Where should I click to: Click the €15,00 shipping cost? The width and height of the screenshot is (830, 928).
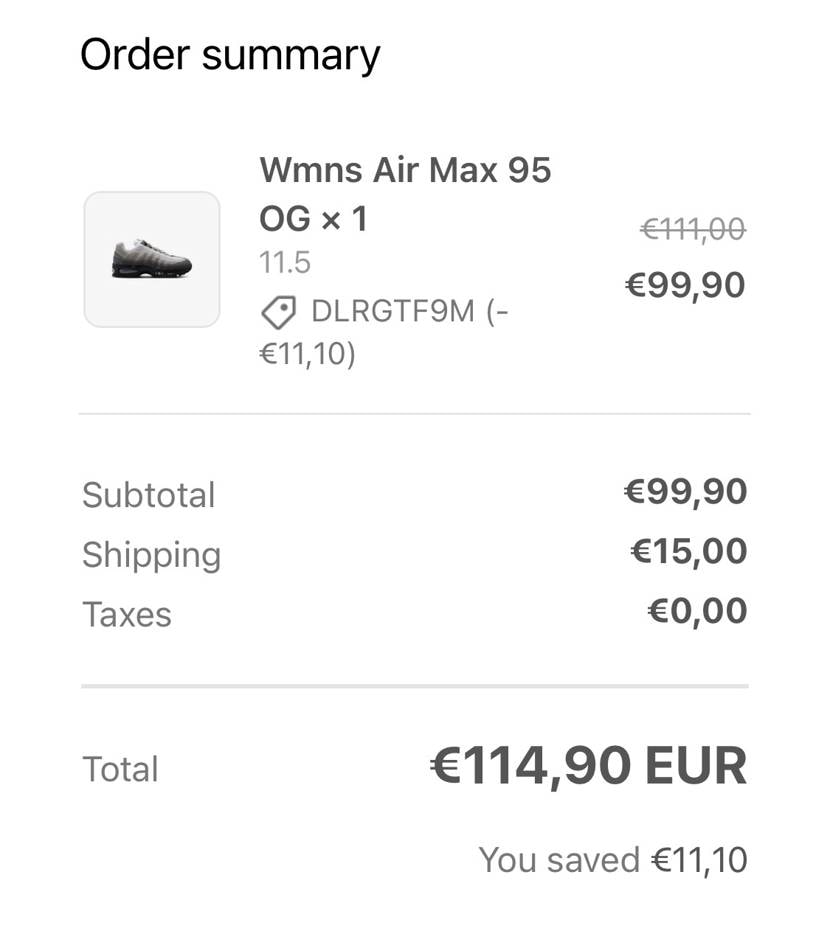point(689,551)
